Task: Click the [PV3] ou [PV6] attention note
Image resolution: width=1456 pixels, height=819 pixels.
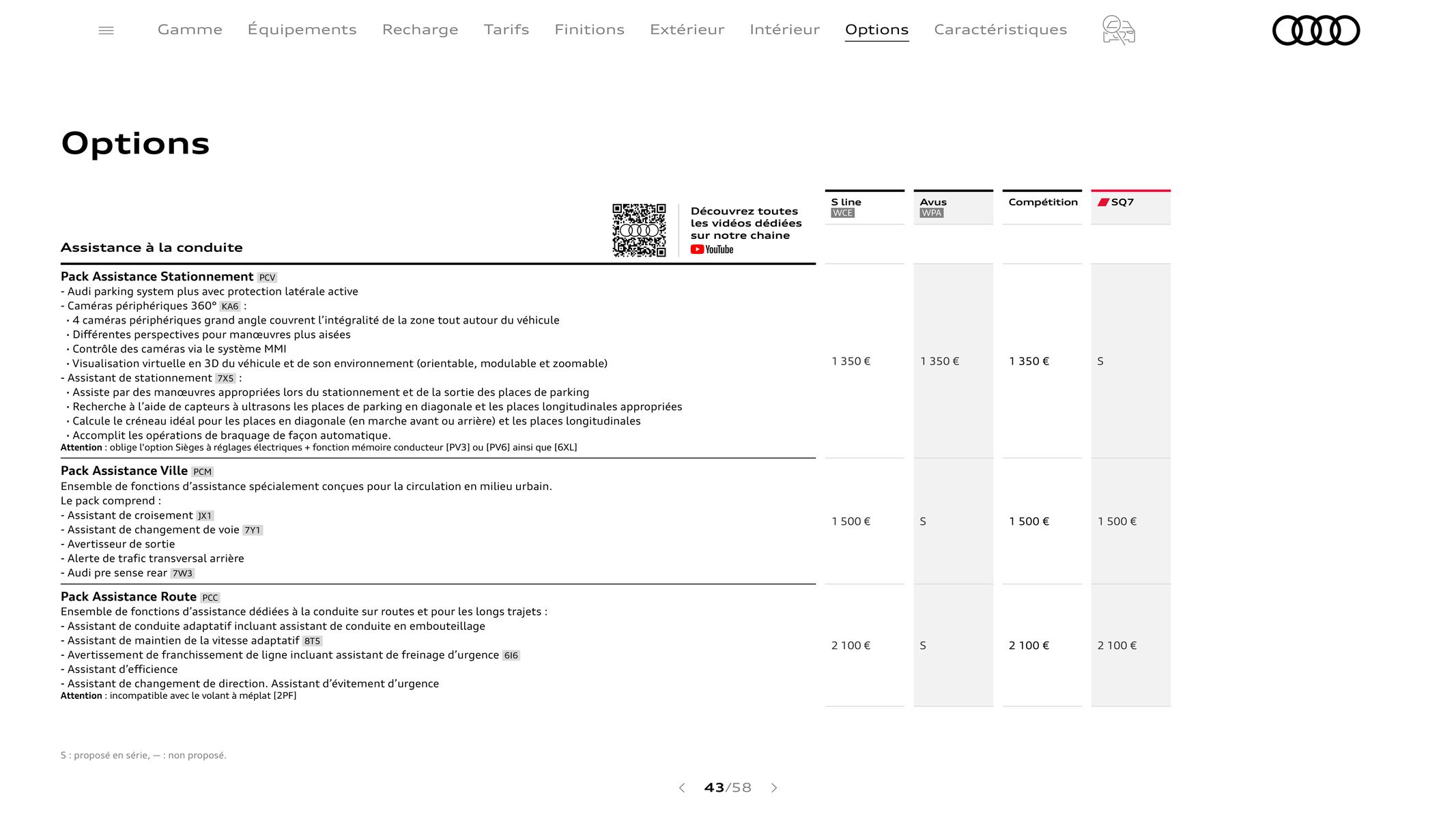Action: point(319,448)
